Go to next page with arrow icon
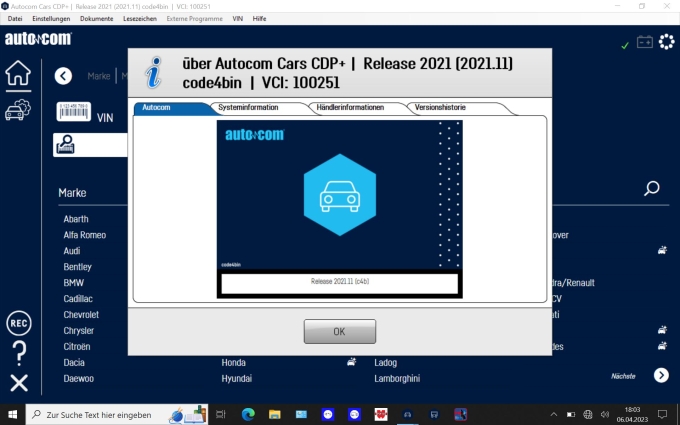The height and width of the screenshot is (425, 680). tap(661, 375)
